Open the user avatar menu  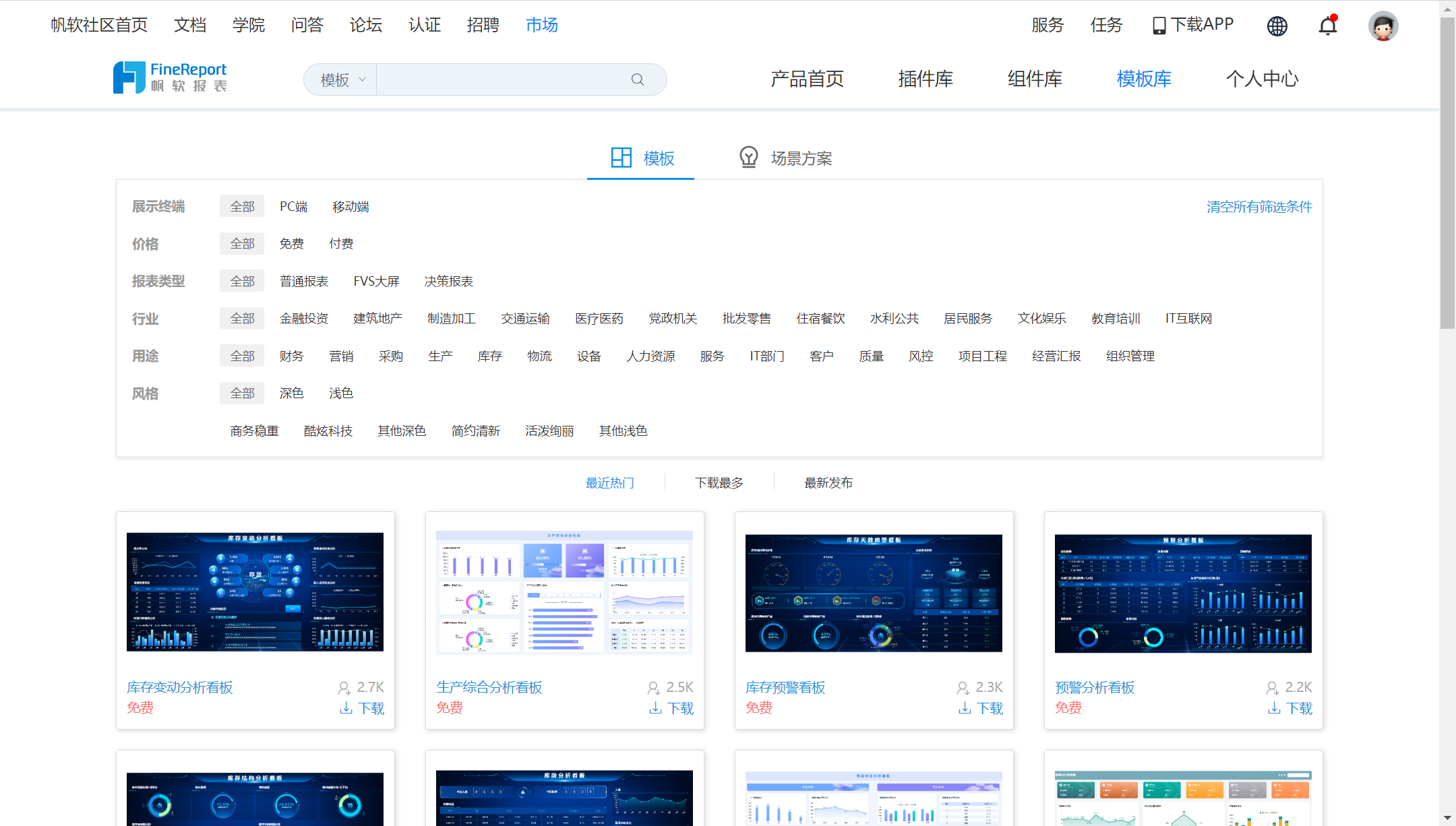point(1383,26)
